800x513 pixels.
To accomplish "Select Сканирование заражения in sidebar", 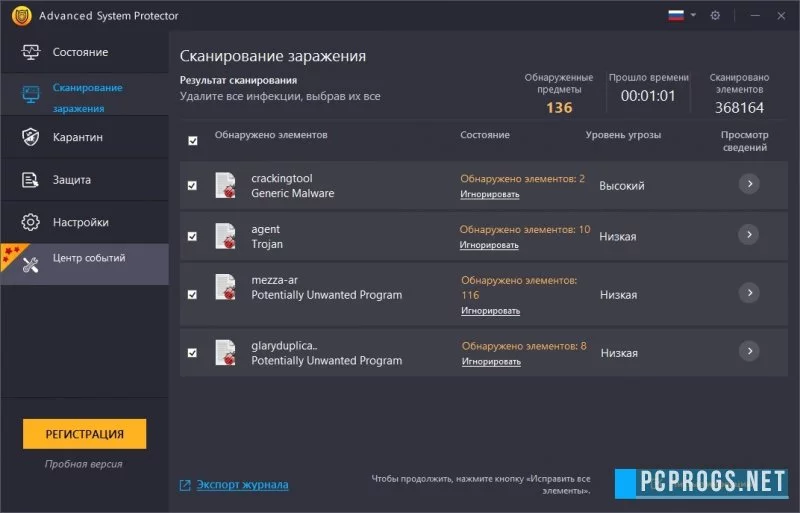I will tap(85, 94).
